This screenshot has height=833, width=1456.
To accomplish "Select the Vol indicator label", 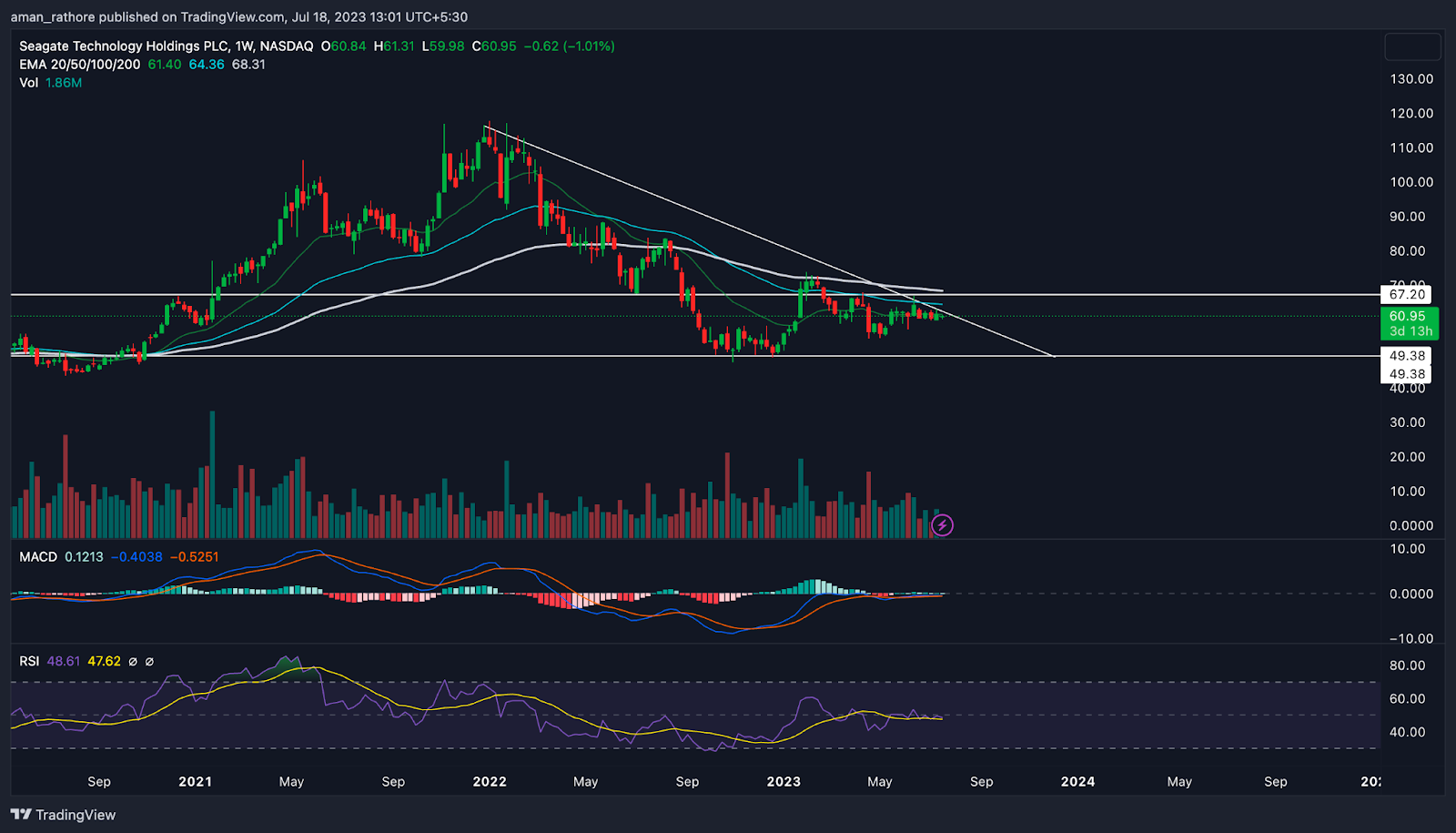I will 29,83.
